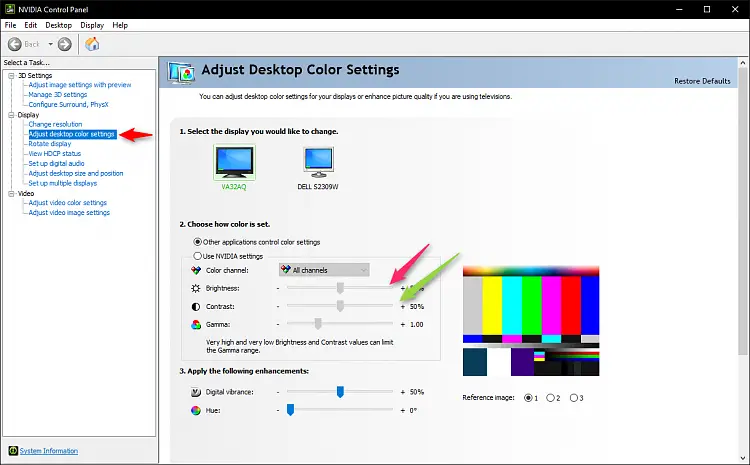Click the Brightness slider handle
This screenshot has width=750, height=465.
click(x=340, y=288)
